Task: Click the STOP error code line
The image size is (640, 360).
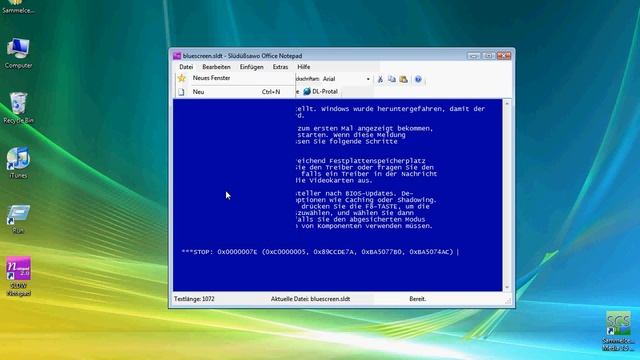Action: coord(318,252)
